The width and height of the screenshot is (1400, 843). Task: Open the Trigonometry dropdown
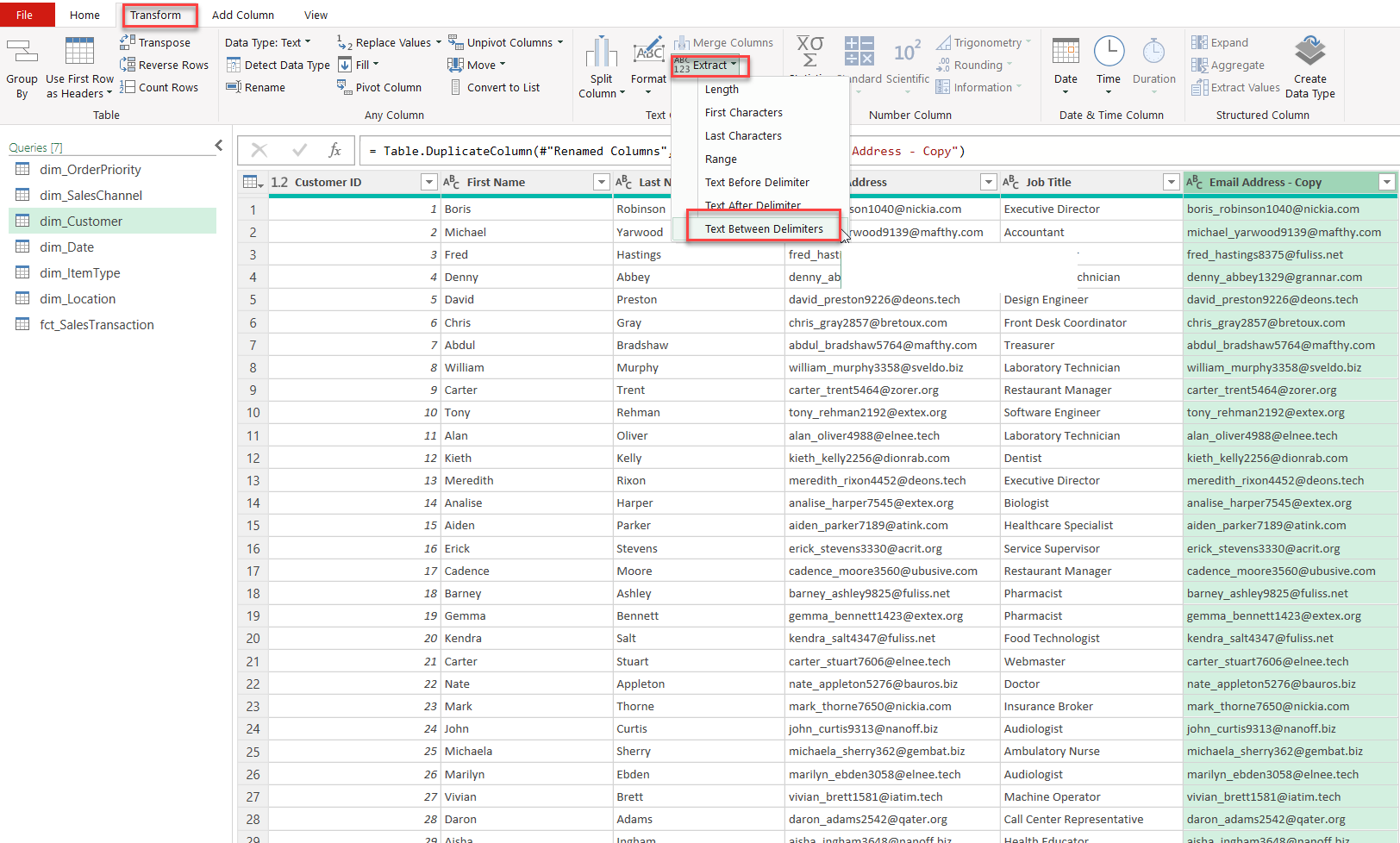click(984, 42)
